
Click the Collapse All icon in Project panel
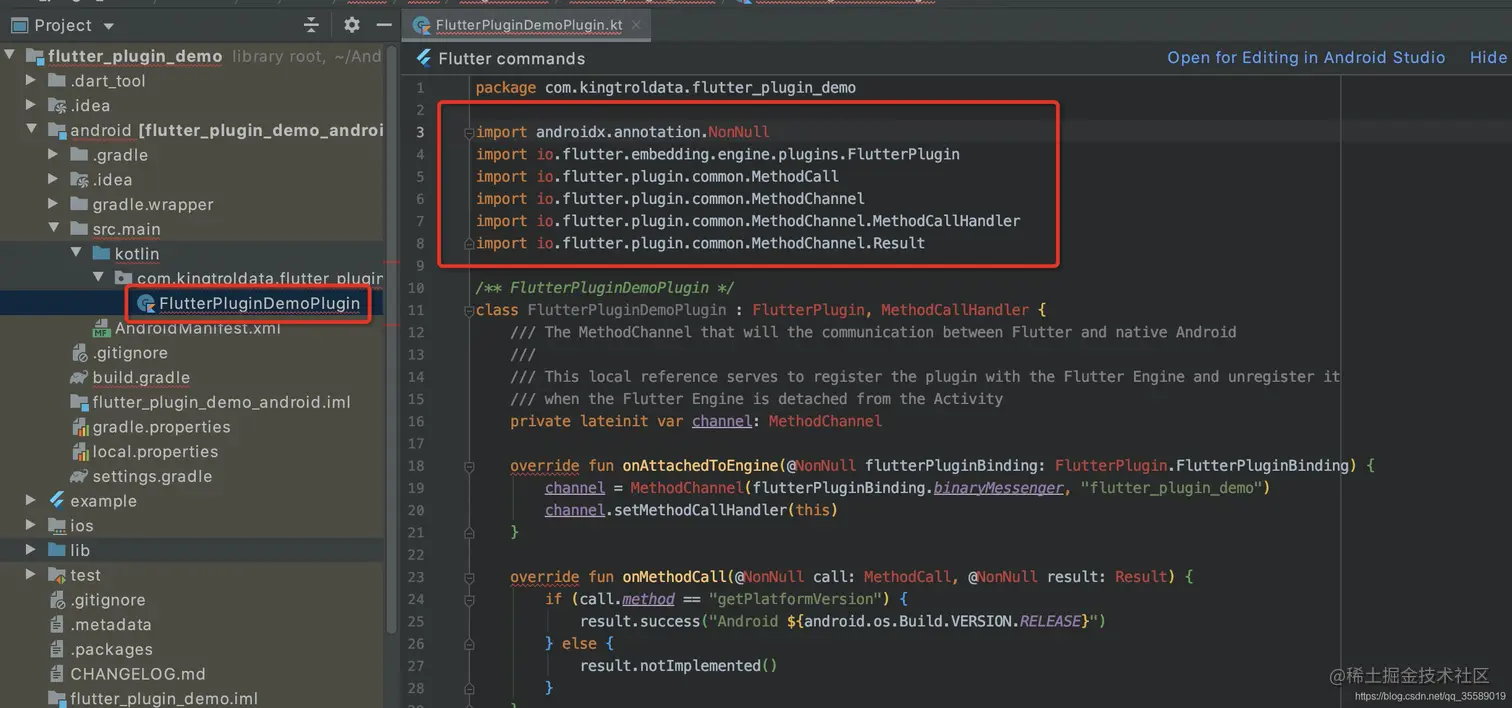pyautogui.click(x=311, y=25)
